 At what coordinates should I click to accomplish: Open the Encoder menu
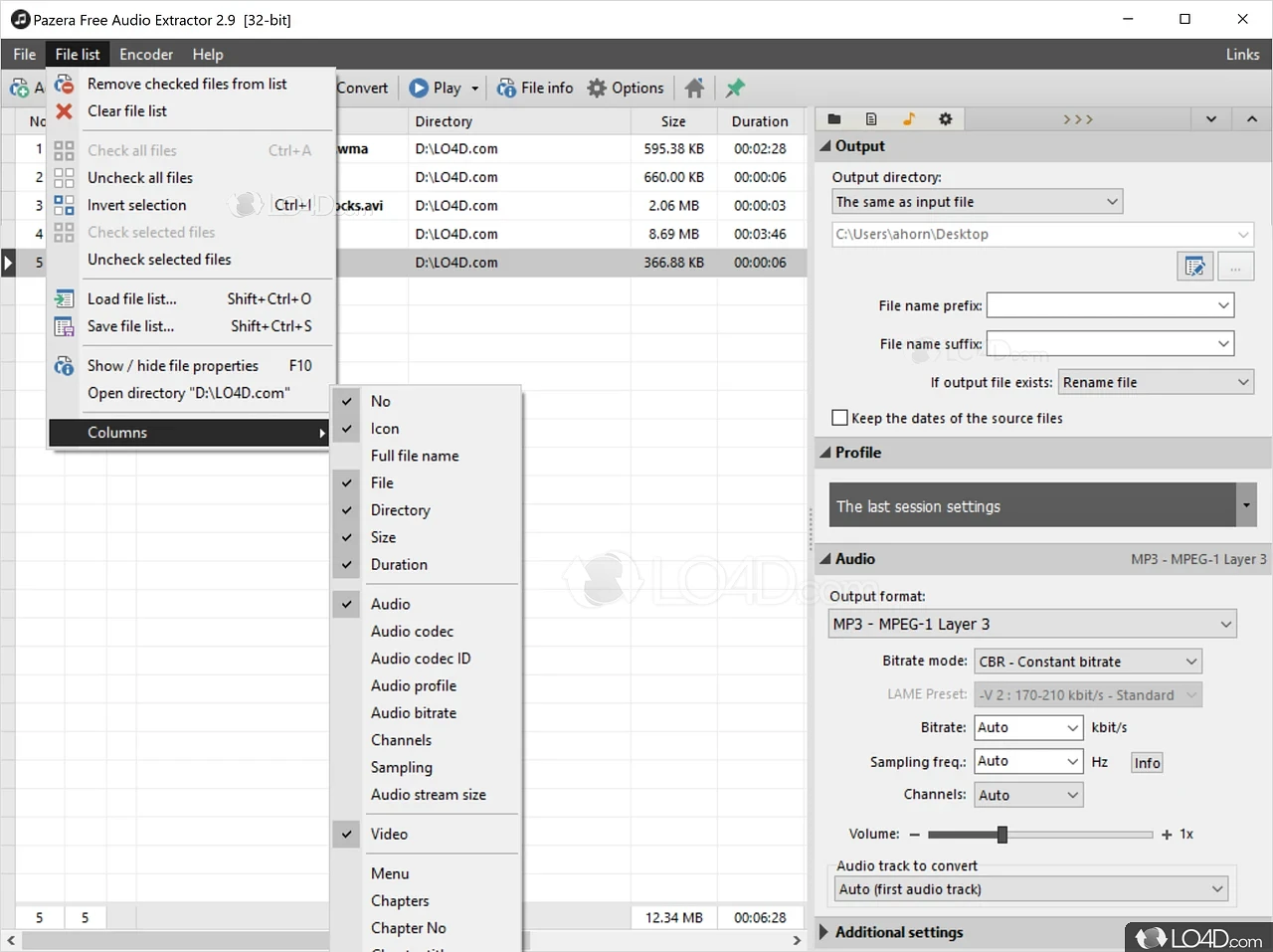click(x=146, y=55)
